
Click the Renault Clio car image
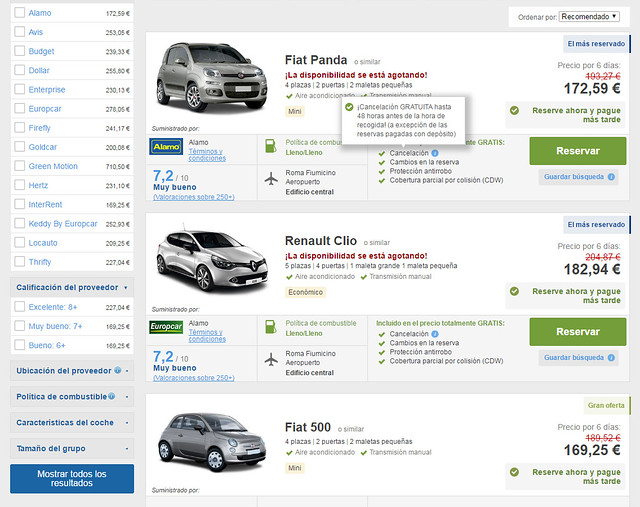212,260
